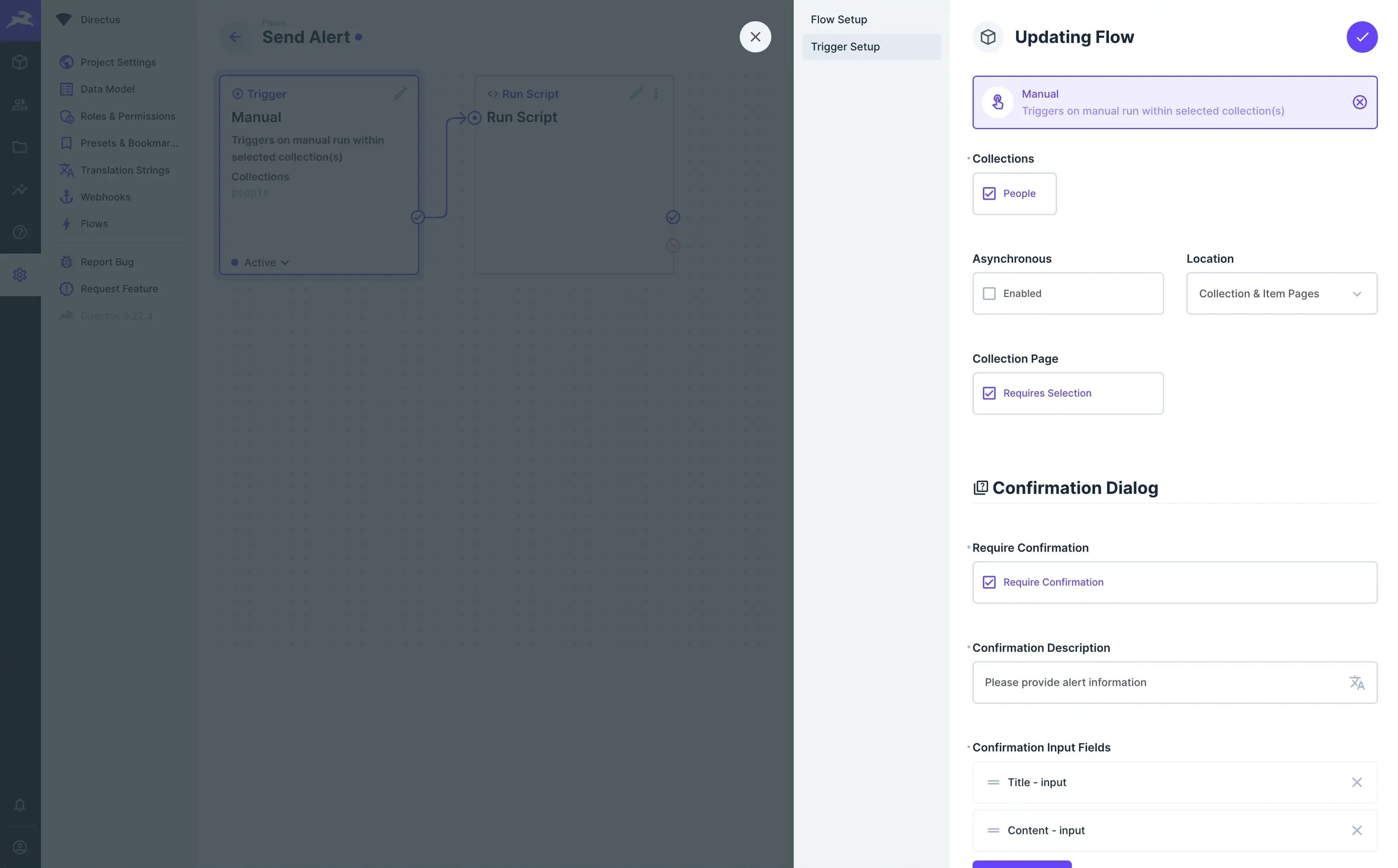
Task: Select the Manual trigger card
Action: 1174,102
